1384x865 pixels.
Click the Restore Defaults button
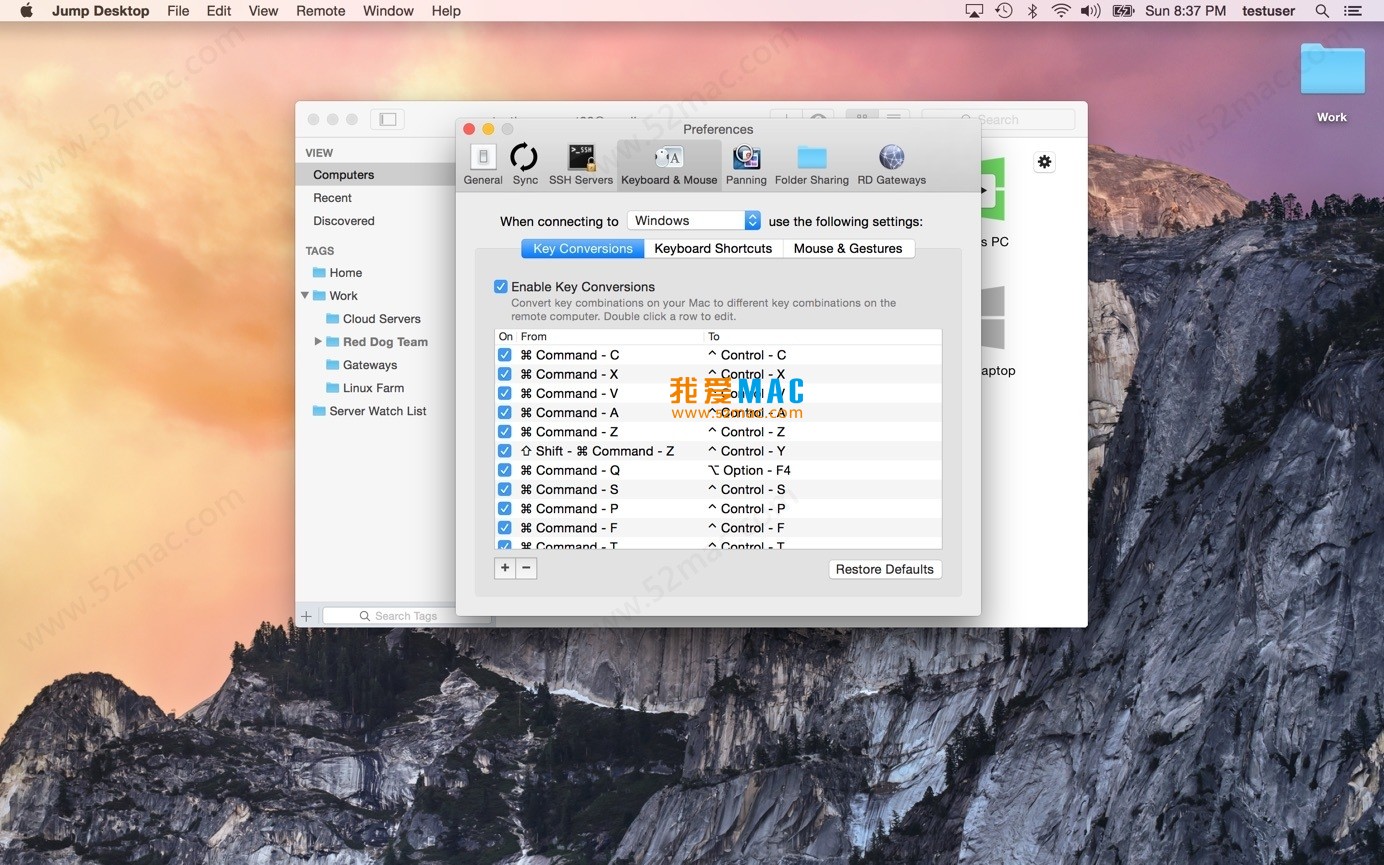click(884, 569)
